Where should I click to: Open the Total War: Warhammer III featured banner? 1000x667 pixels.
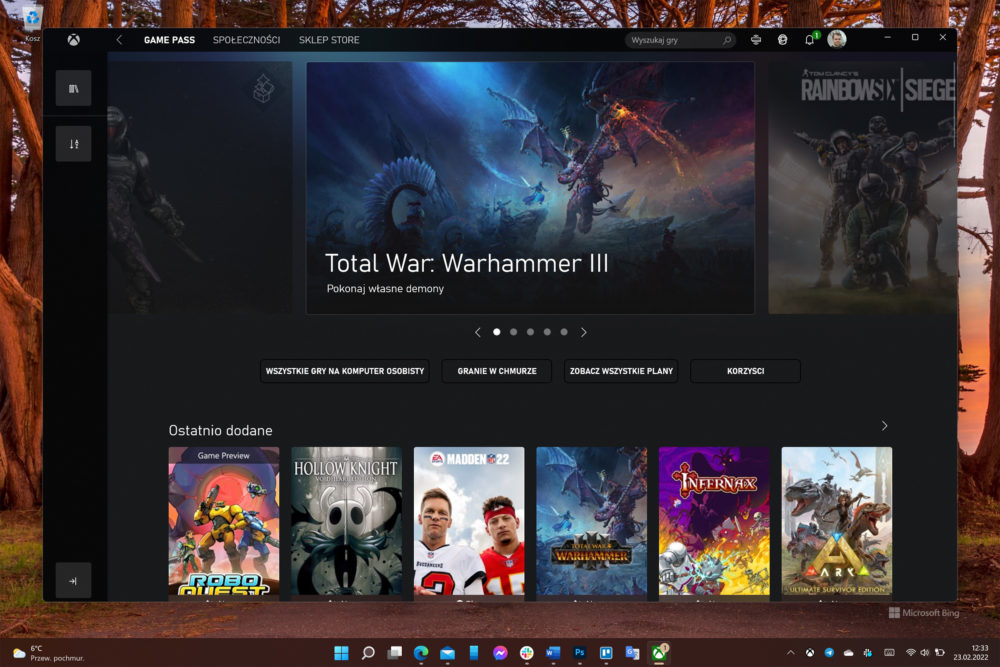(x=531, y=187)
